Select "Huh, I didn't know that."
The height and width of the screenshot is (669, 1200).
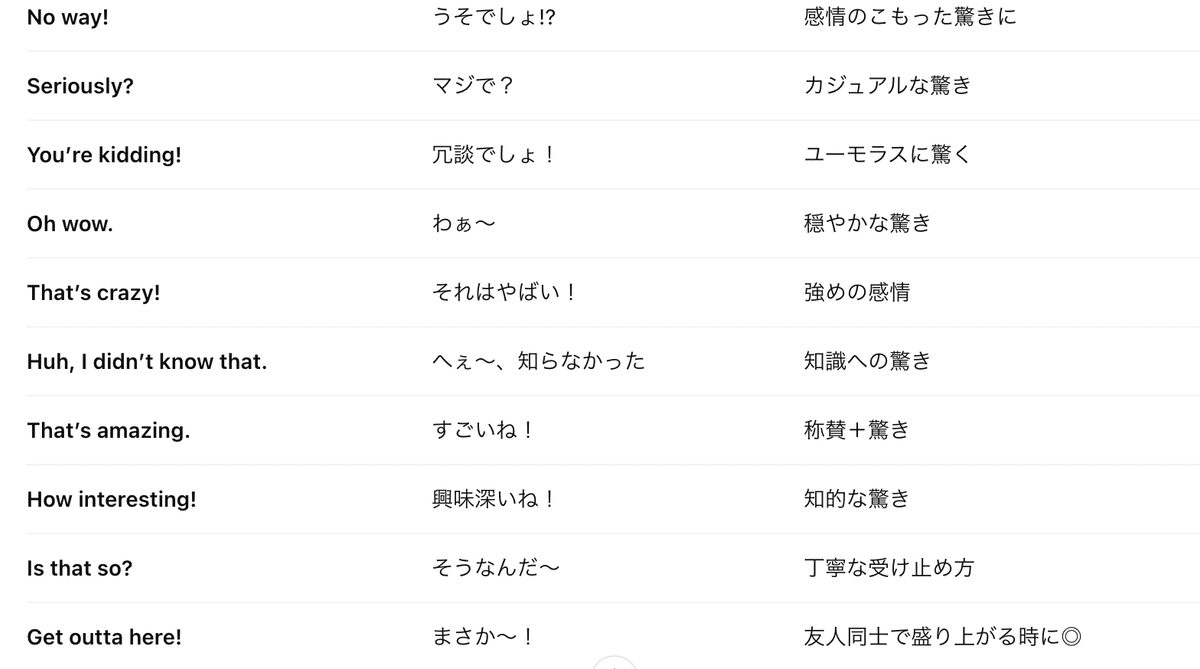click(147, 362)
